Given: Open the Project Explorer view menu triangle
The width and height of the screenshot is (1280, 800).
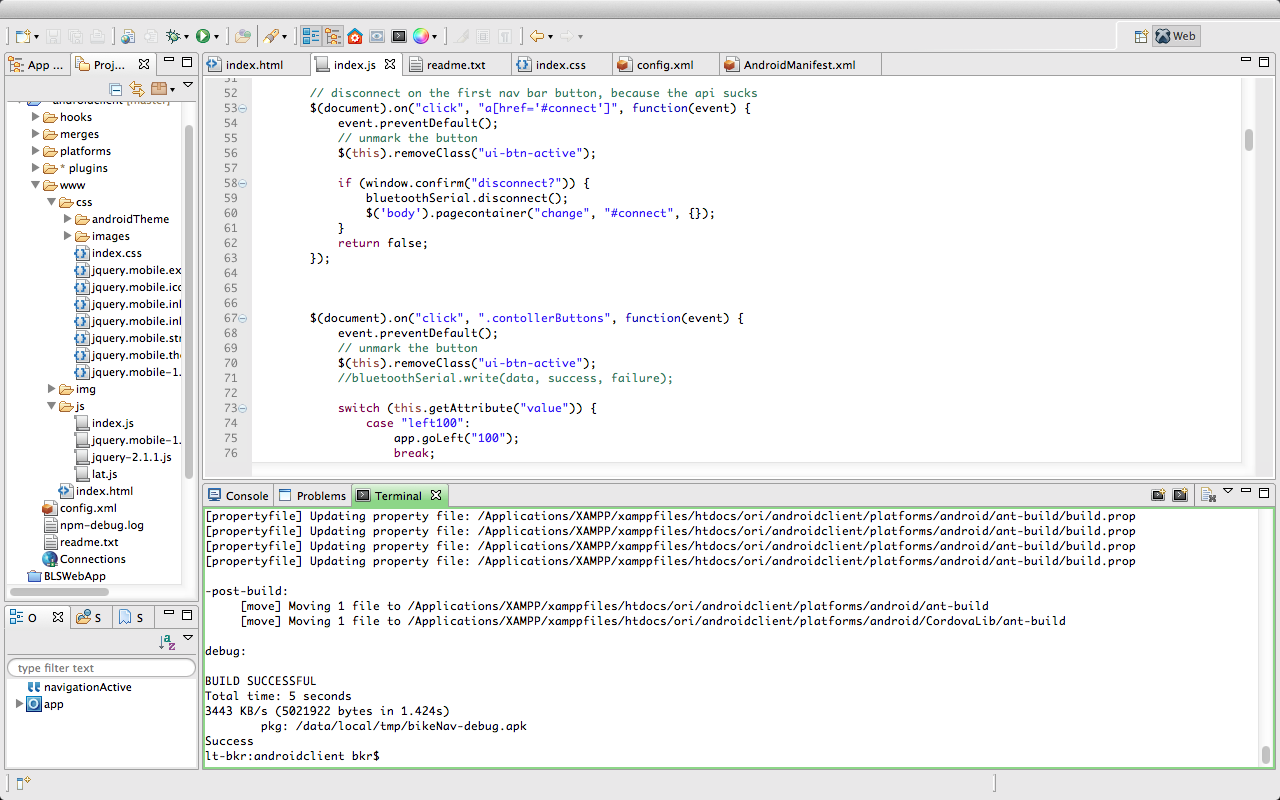Looking at the screenshot, I should point(188,86).
